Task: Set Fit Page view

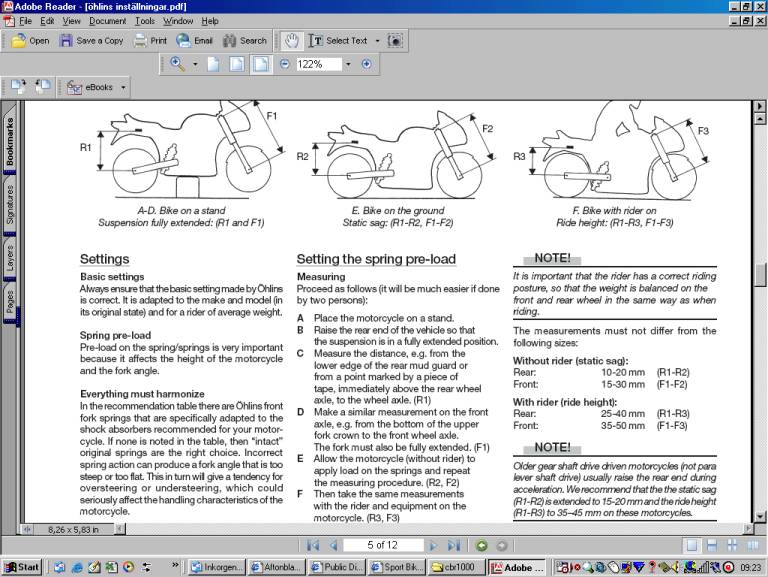Action: pyautogui.click(x=237, y=64)
